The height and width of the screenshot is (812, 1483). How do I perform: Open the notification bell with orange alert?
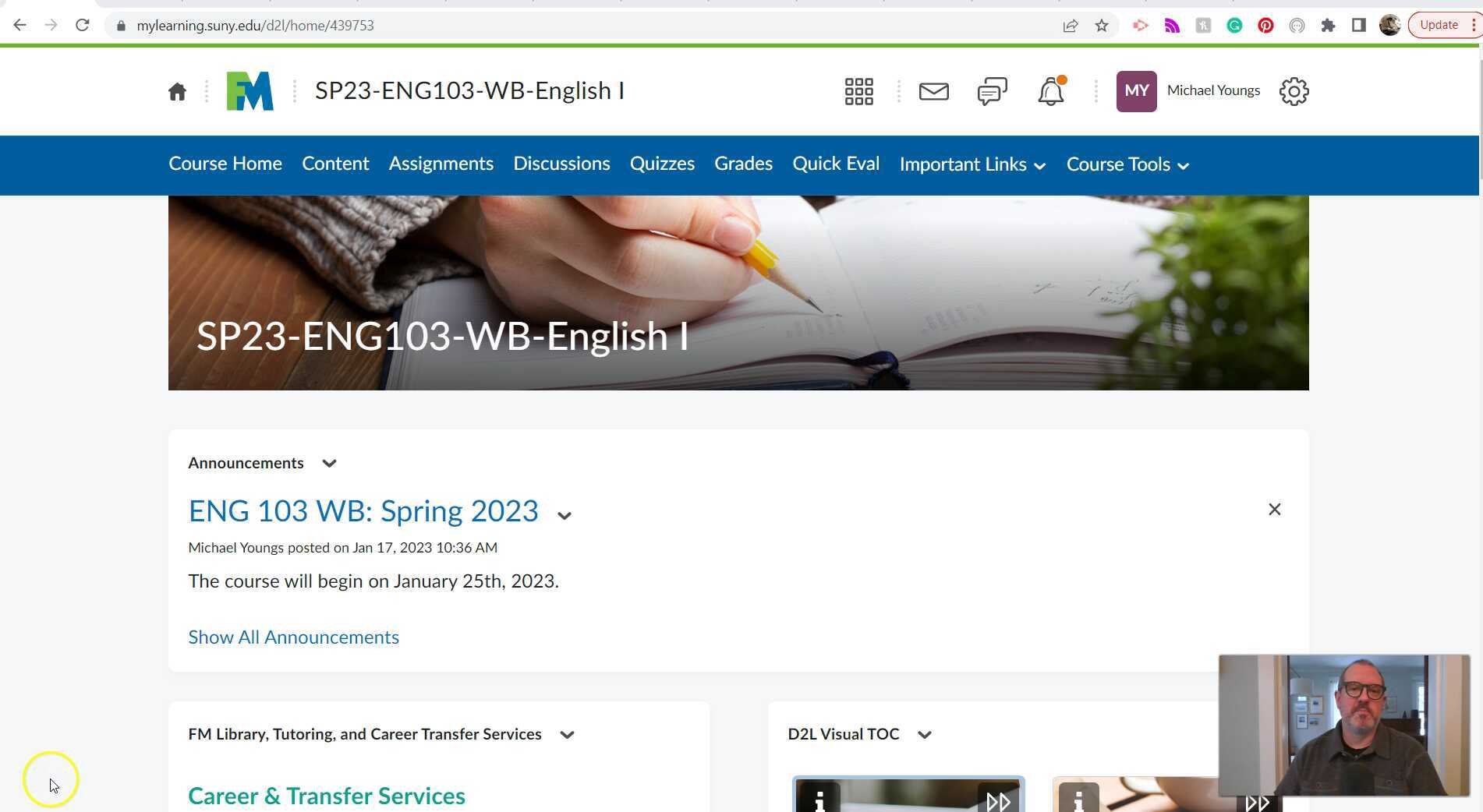click(x=1049, y=91)
